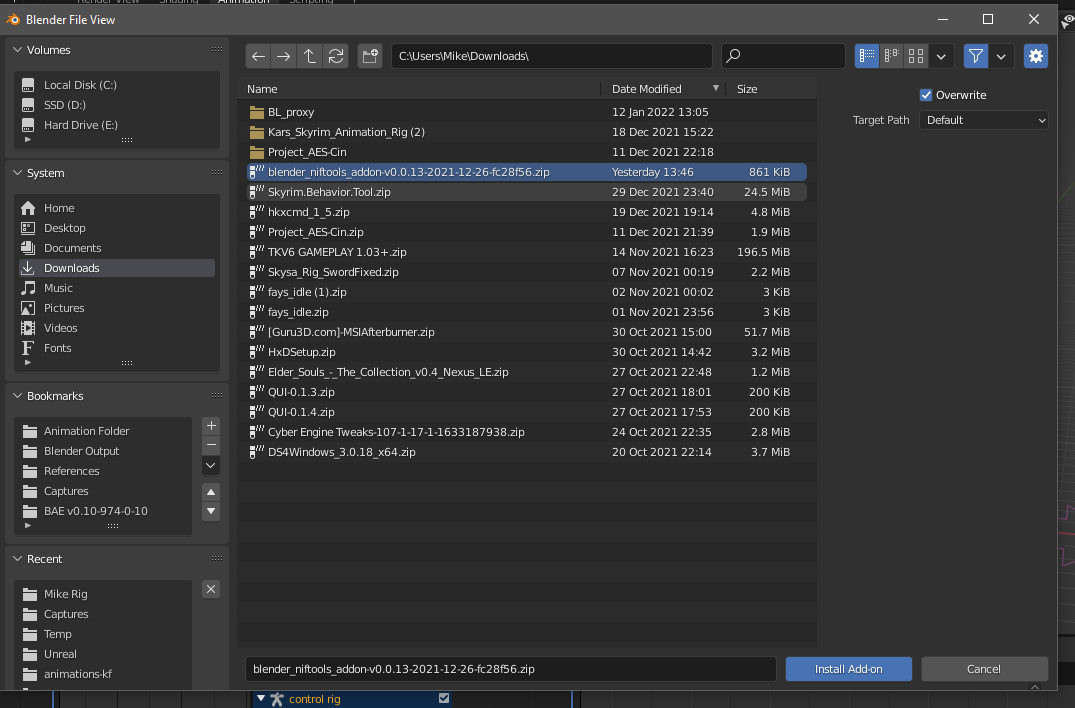Toggle control rig checkbox in timeline
Viewport: 1075px width, 708px height.
coord(444,698)
